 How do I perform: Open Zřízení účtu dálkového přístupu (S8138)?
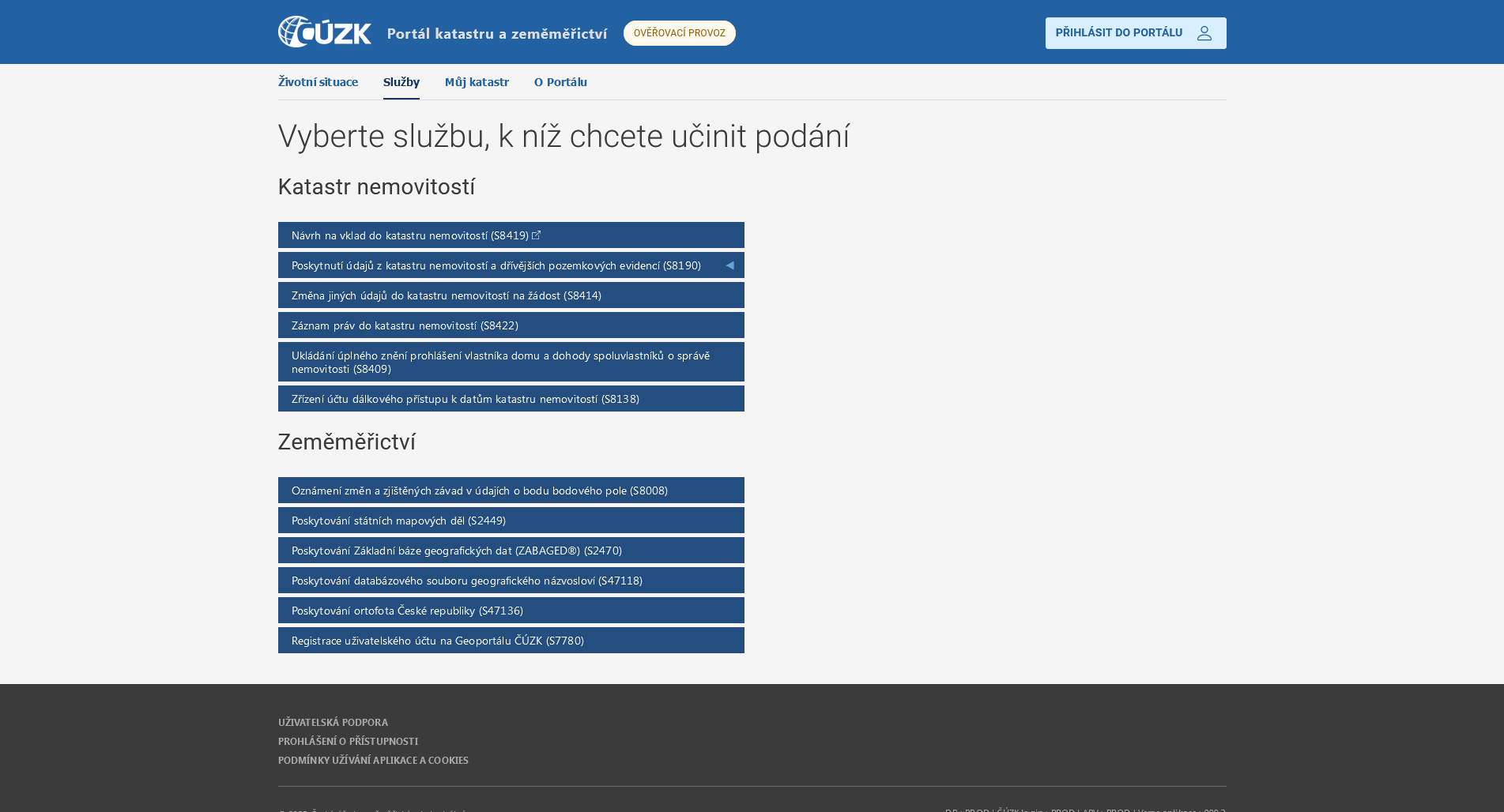[511, 399]
